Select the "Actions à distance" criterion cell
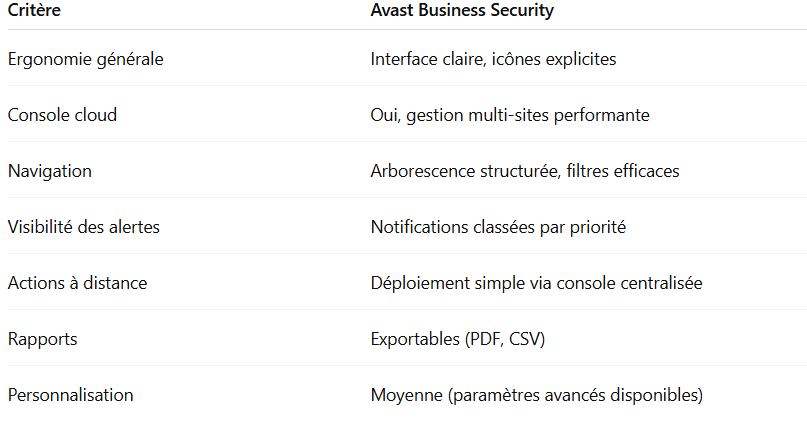 click(x=77, y=283)
